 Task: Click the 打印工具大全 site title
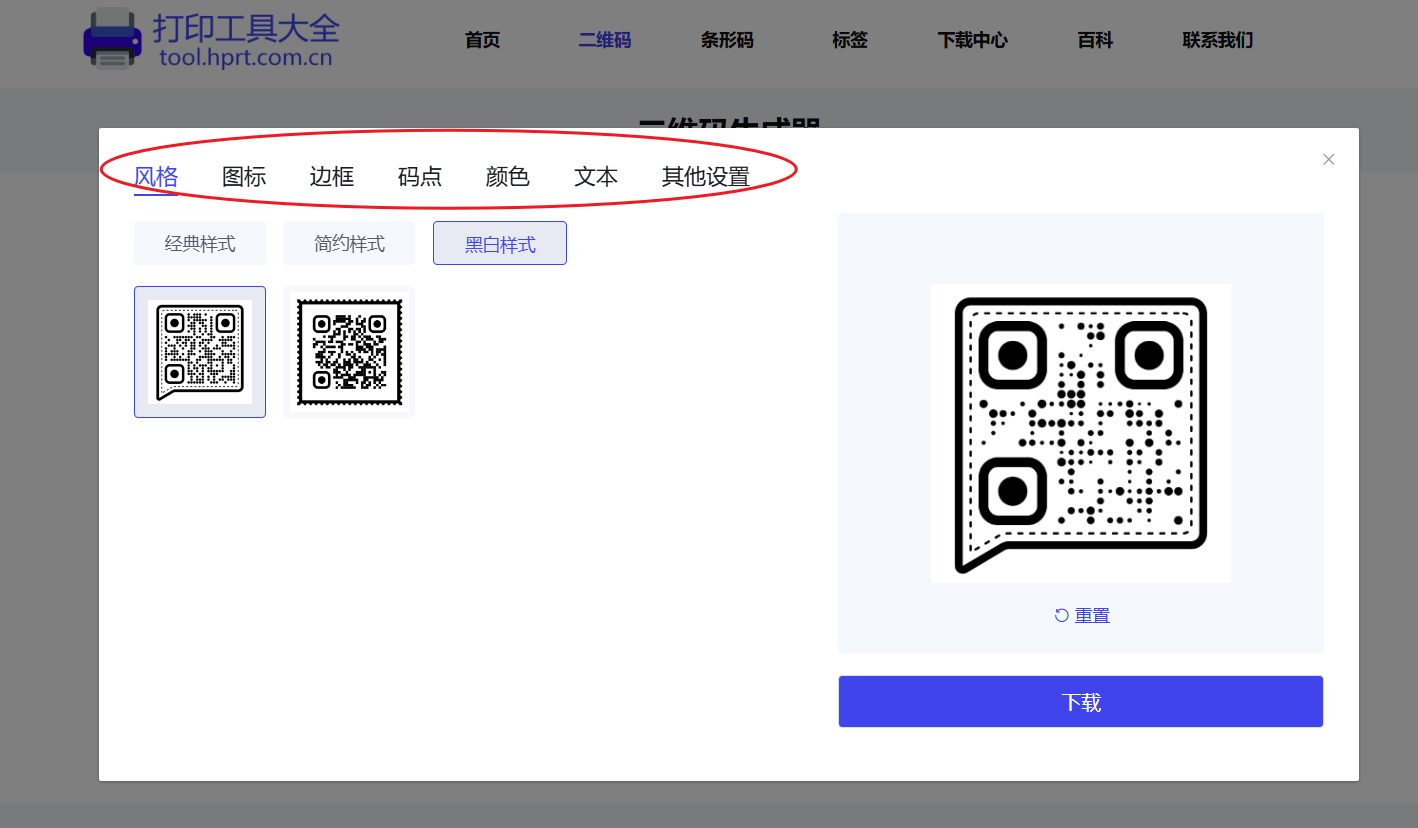(246, 26)
